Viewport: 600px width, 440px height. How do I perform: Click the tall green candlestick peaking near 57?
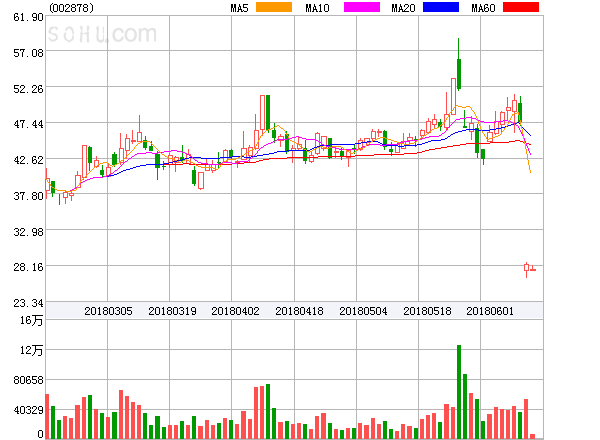[x=459, y=65]
